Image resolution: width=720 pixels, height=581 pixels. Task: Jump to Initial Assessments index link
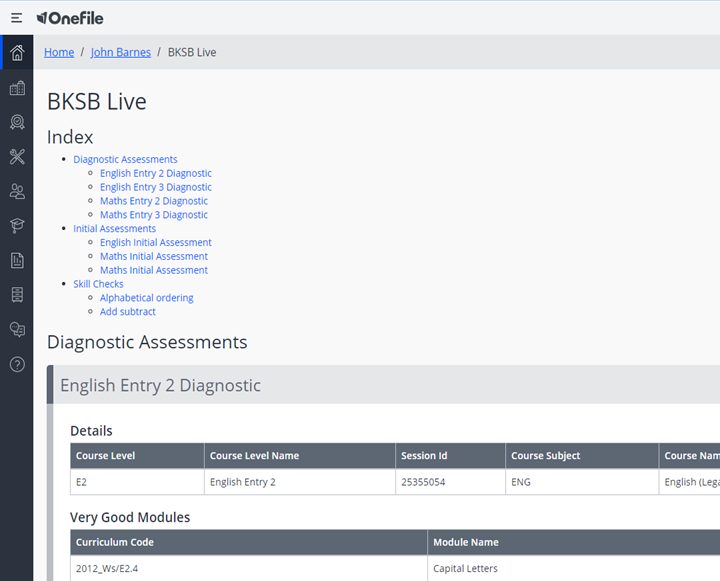[114, 228]
